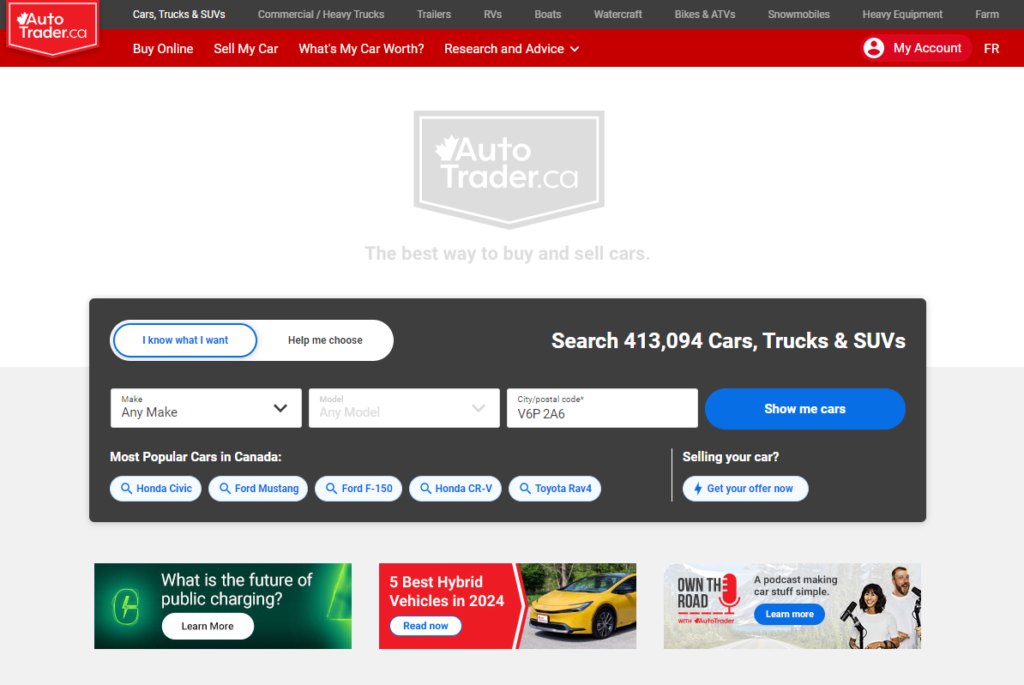Search for Honda Civic

[x=155, y=488]
